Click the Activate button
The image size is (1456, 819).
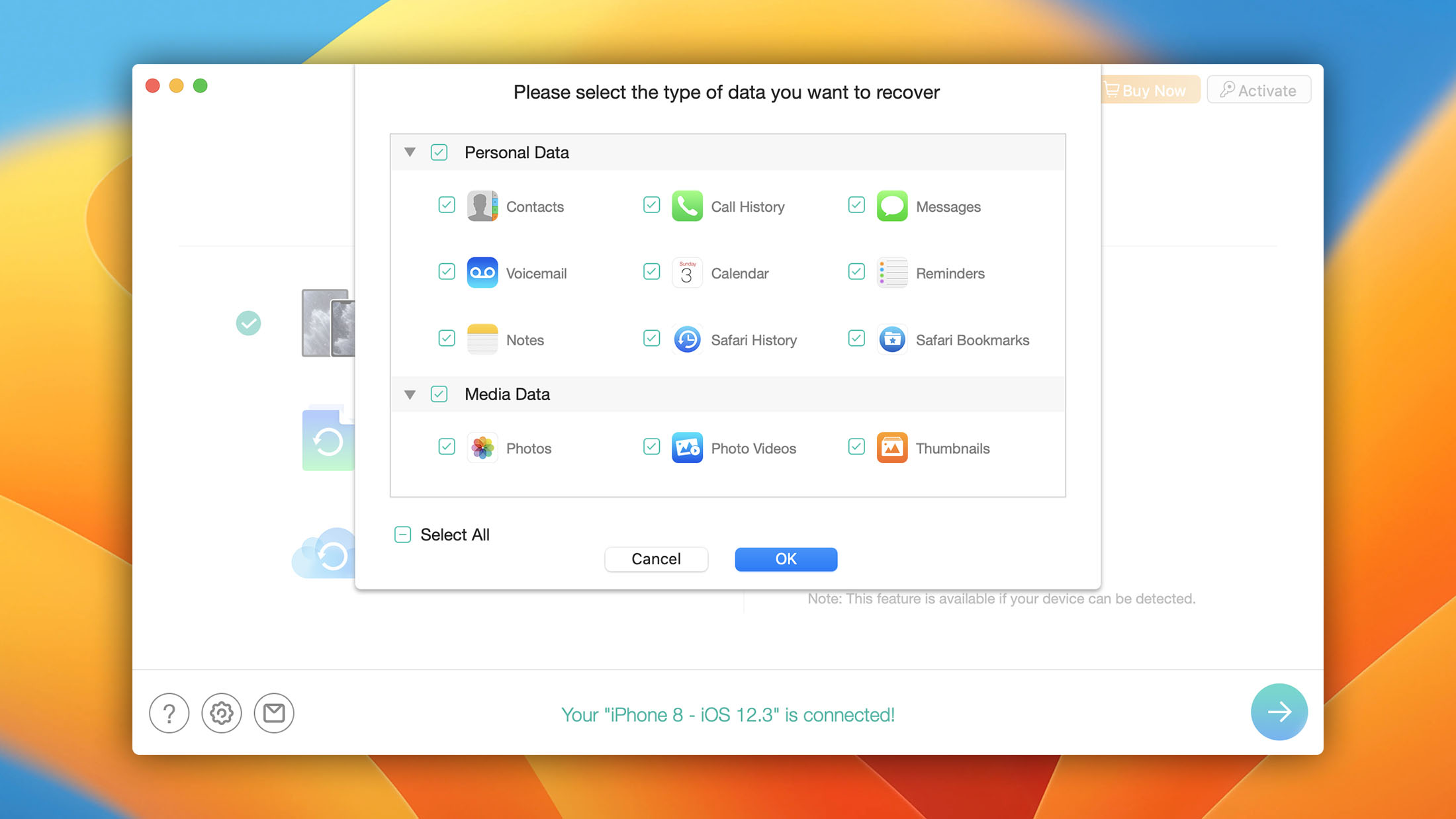[x=1258, y=90]
